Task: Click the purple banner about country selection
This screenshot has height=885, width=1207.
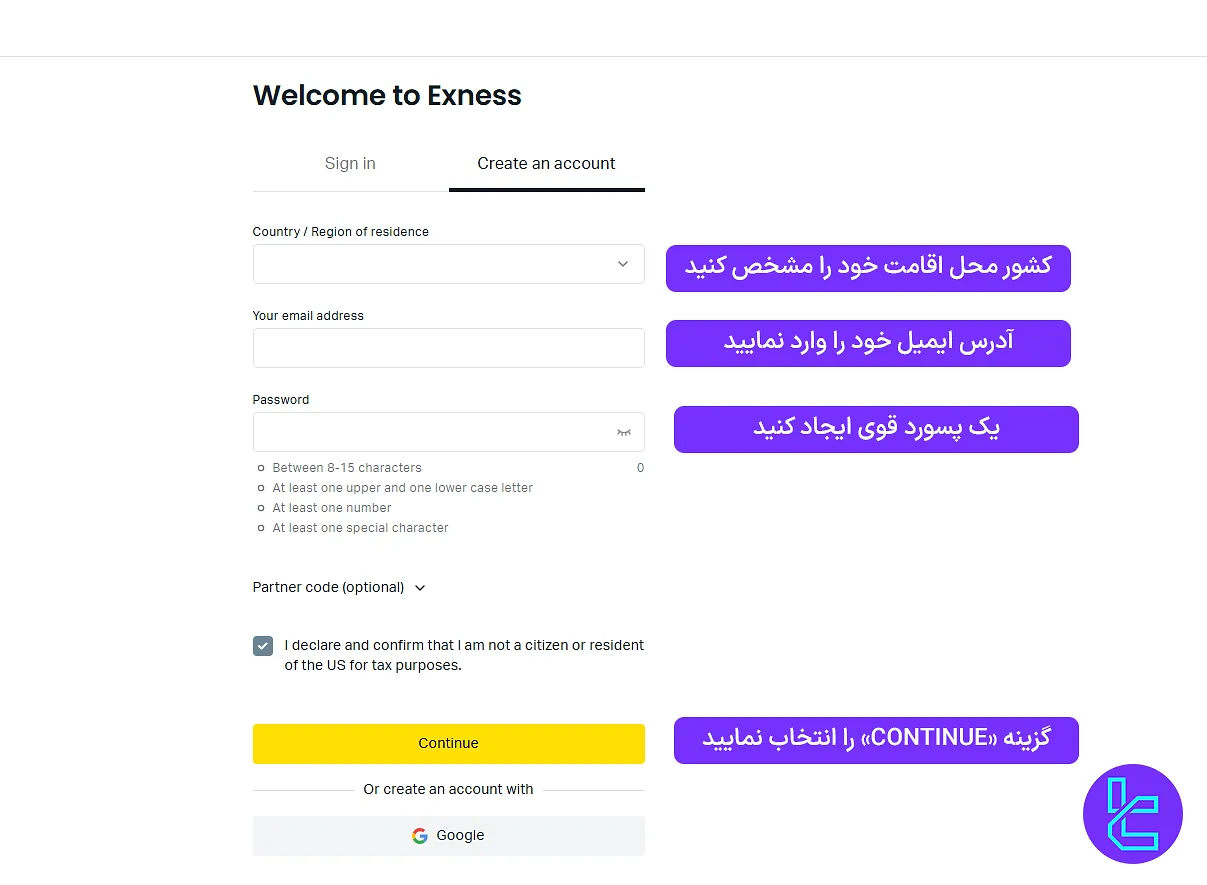Action: tap(868, 268)
